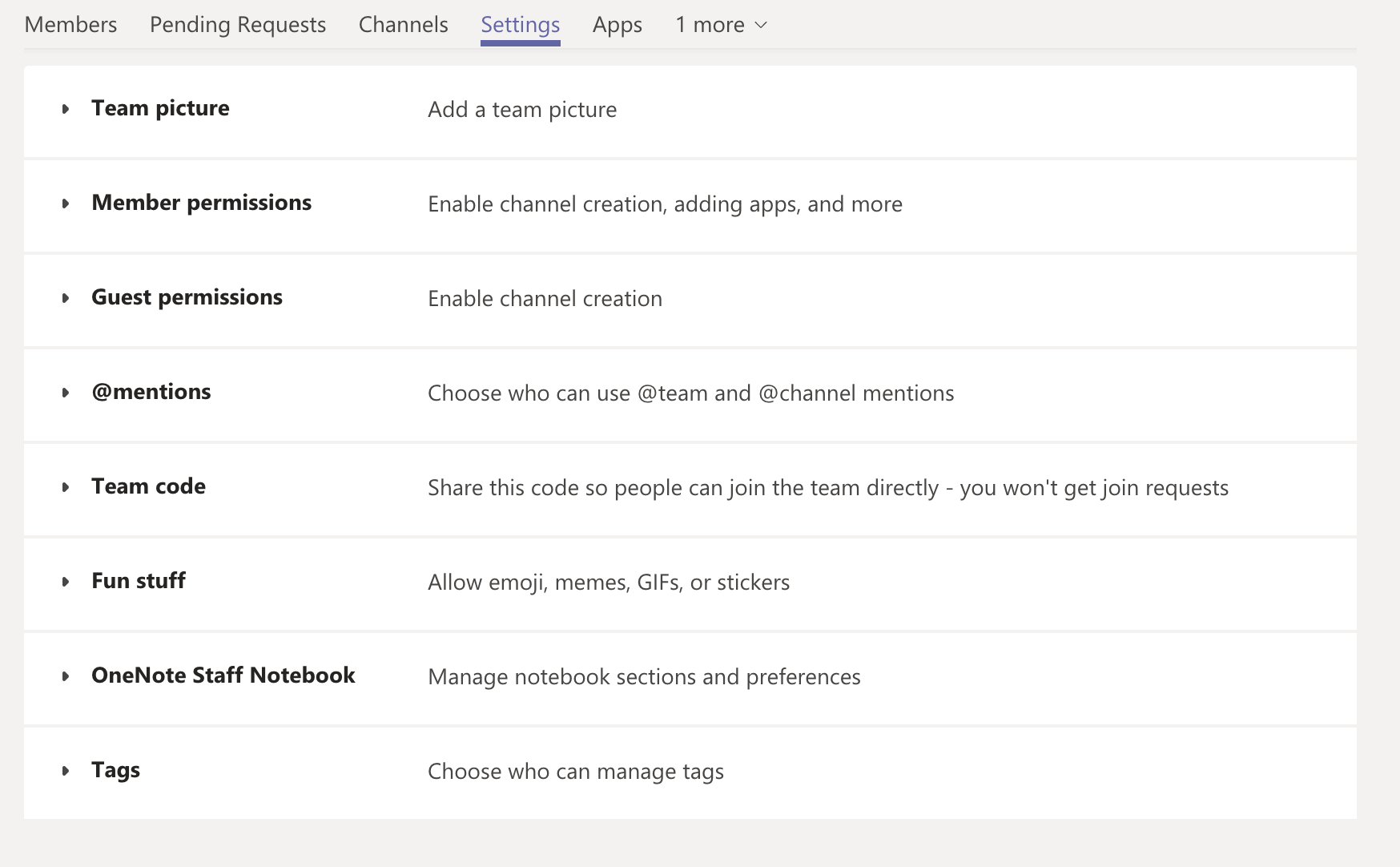Click the 'Choose who can manage tags' text
1400x867 pixels.
(x=575, y=772)
